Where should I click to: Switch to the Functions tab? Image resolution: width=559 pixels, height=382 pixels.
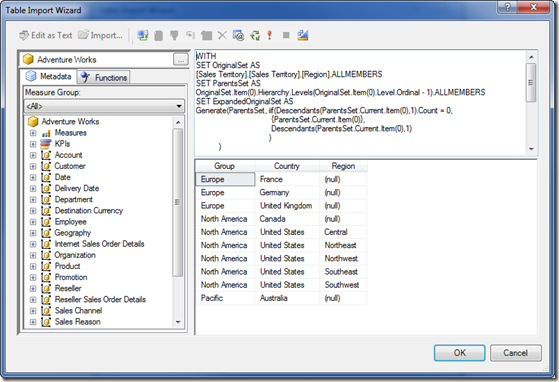pyautogui.click(x=104, y=77)
